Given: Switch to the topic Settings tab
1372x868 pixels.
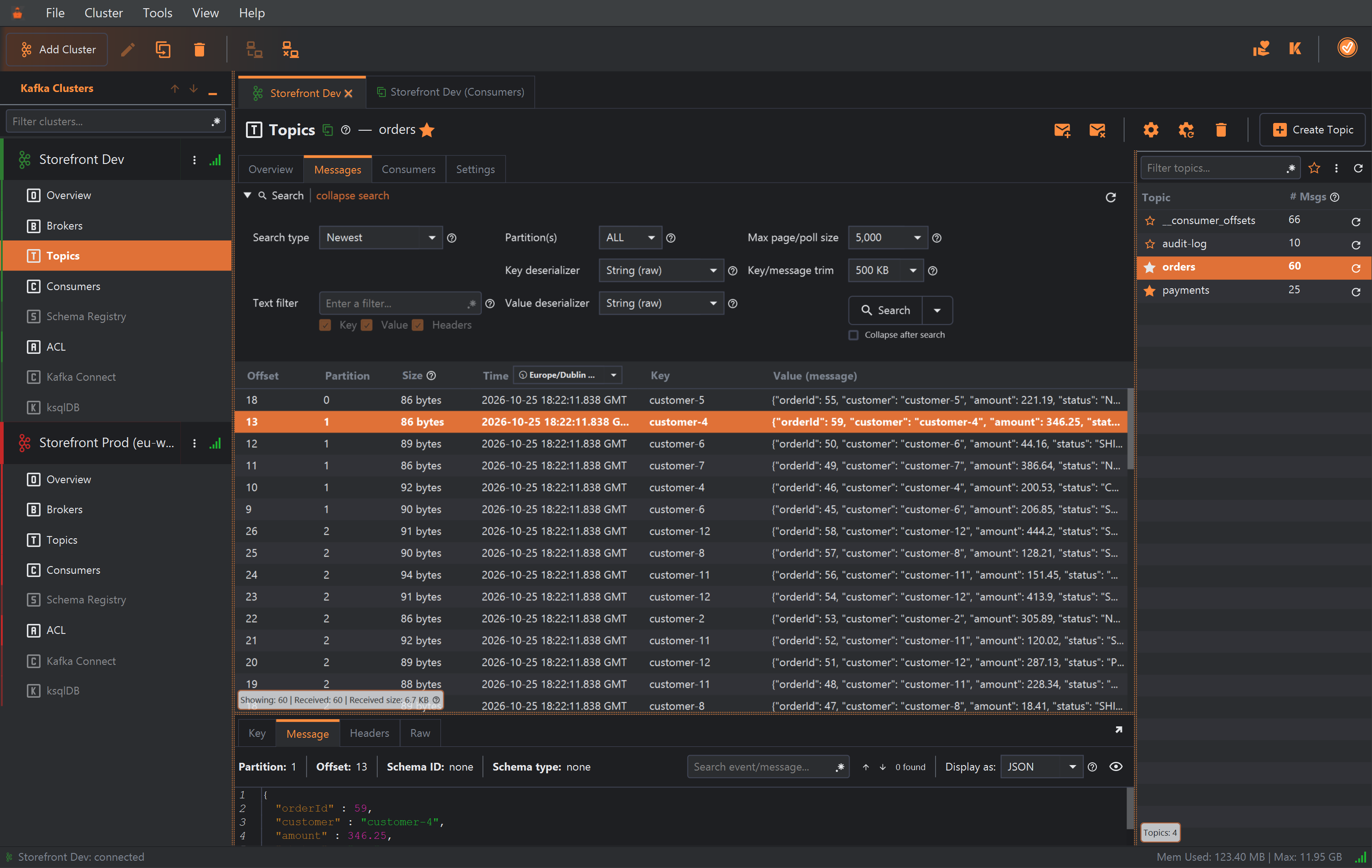Looking at the screenshot, I should [475, 169].
